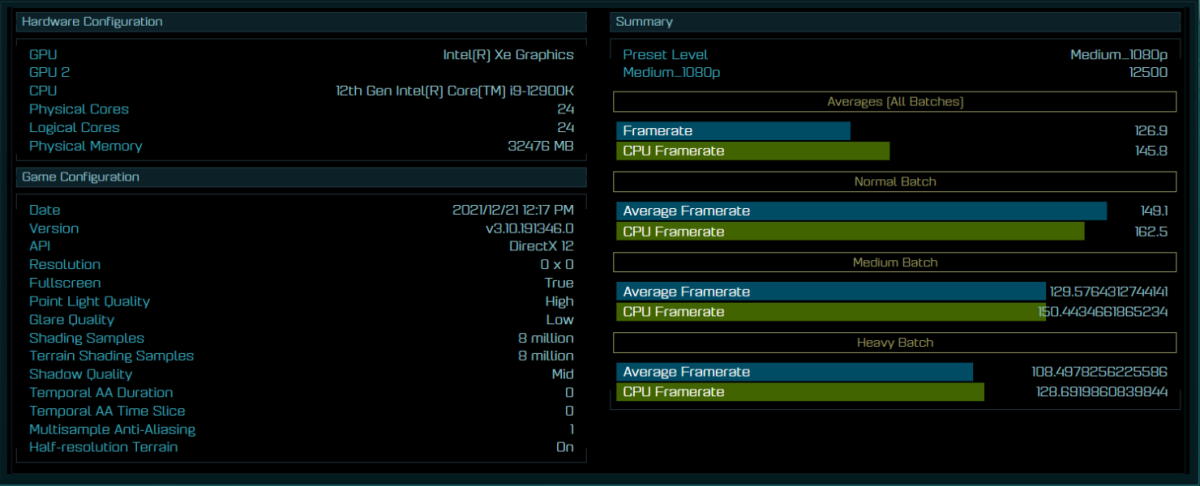Click the Point Light Quality High value
Image resolution: width=1200 pixels, height=486 pixels.
(x=559, y=302)
